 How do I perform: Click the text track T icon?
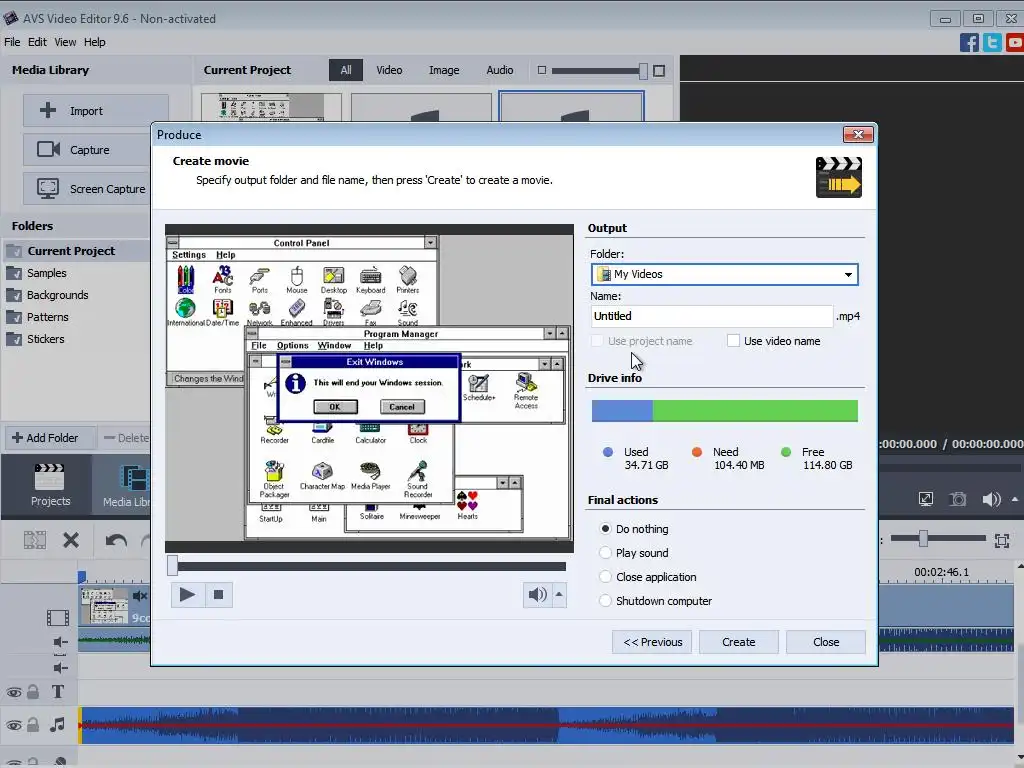[x=57, y=692]
